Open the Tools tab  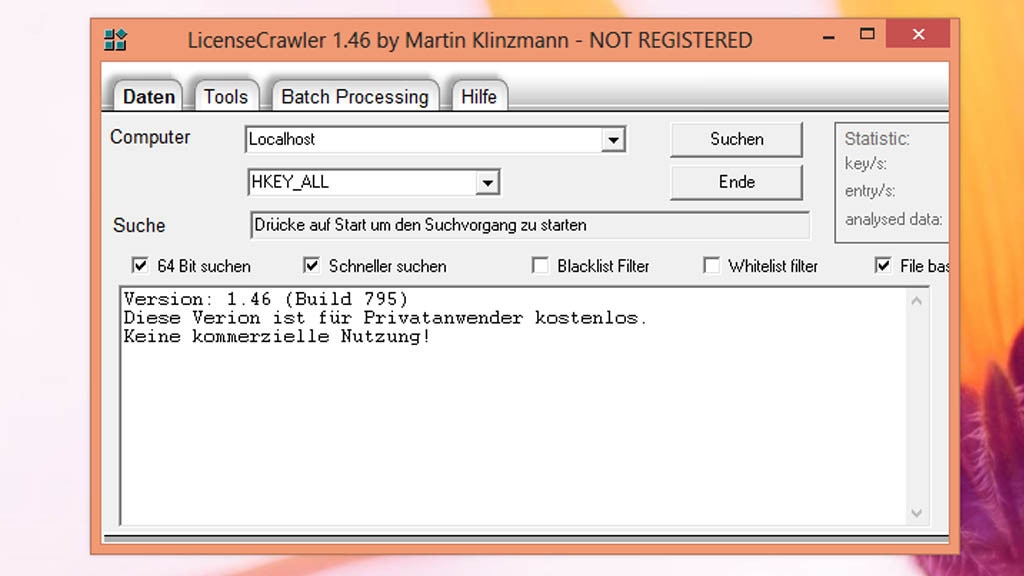pyautogui.click(x=226, y=97)
